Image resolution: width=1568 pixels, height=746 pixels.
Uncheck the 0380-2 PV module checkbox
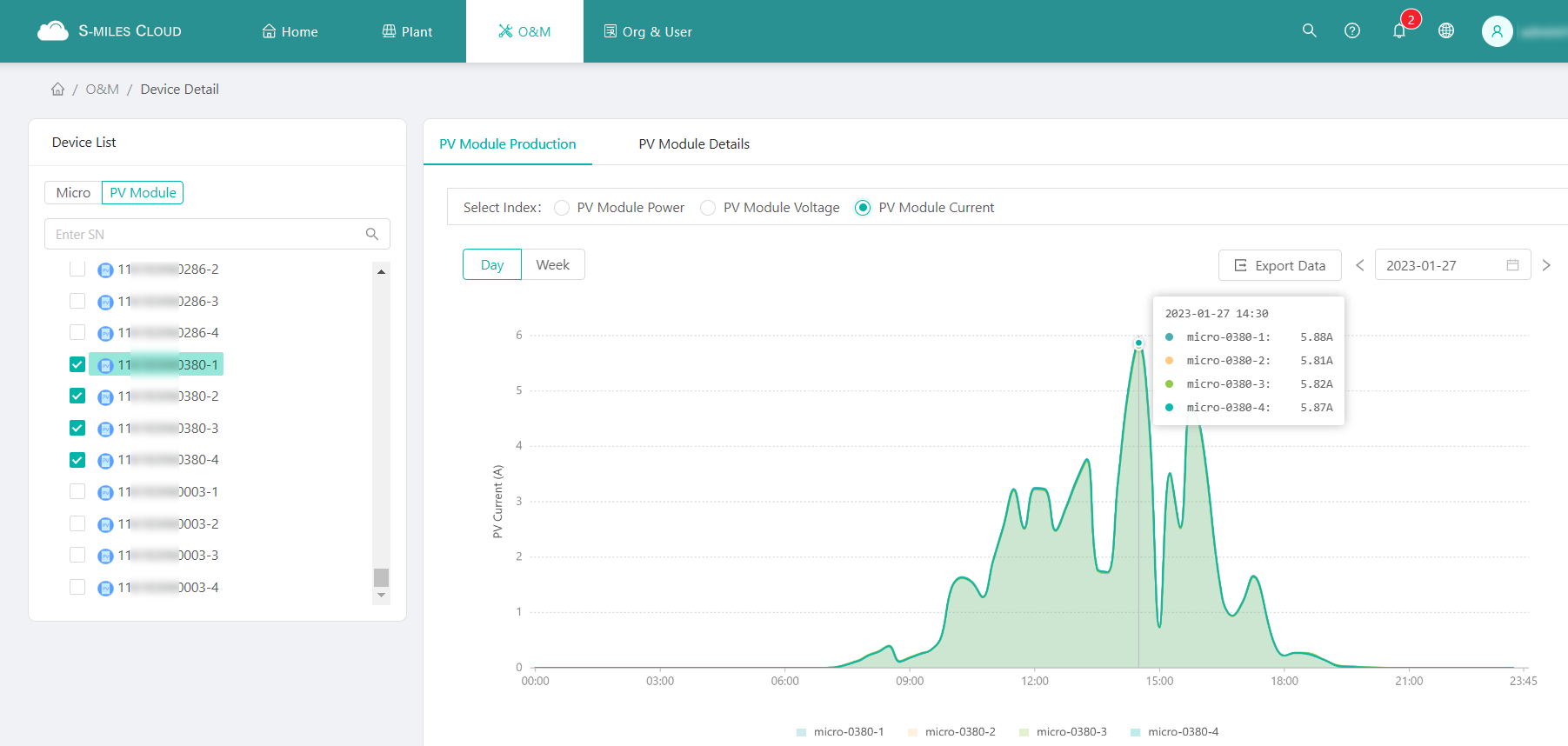point(77,396)
